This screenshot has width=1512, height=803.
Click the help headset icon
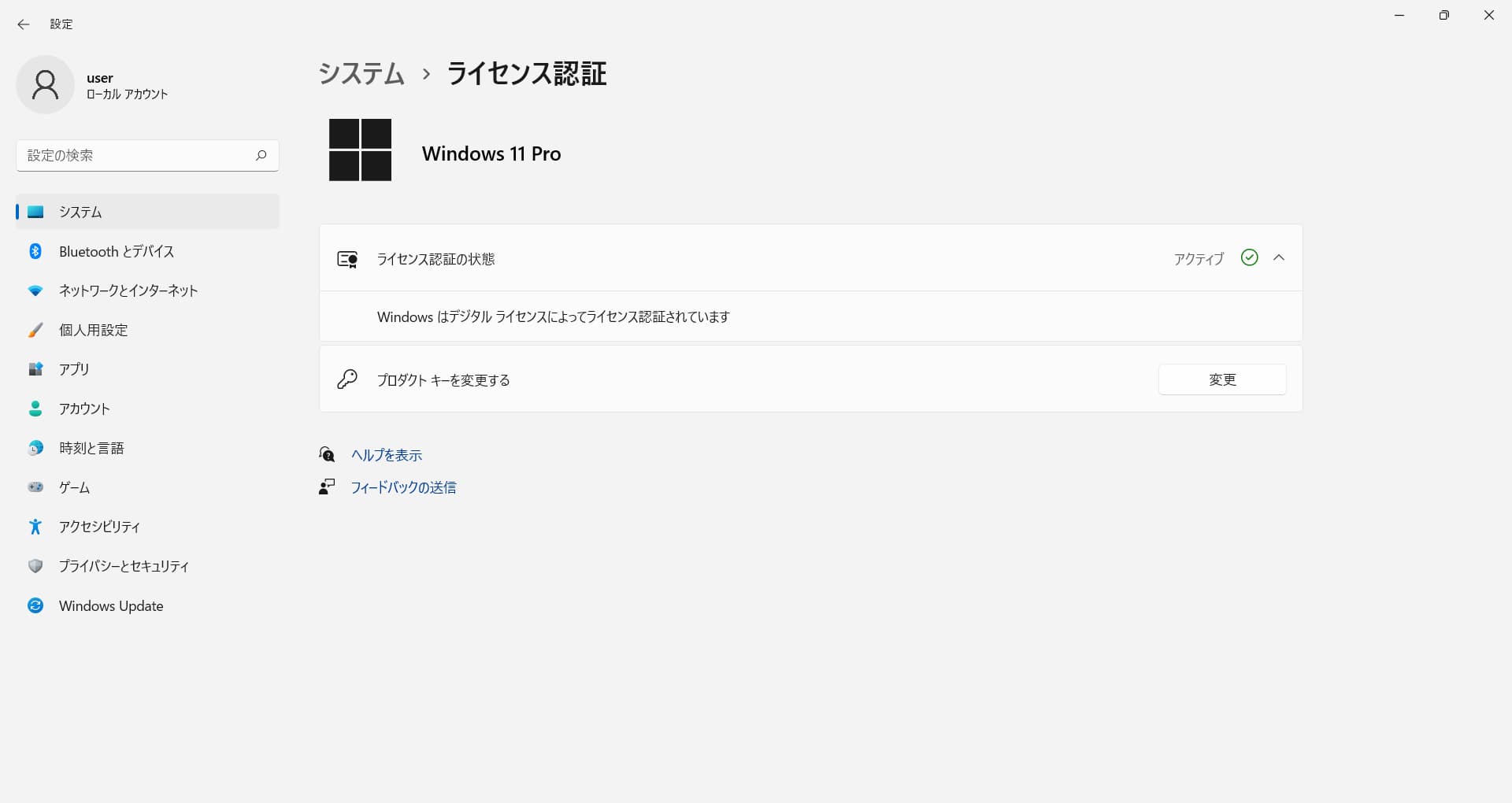click(x=327, y=454)
